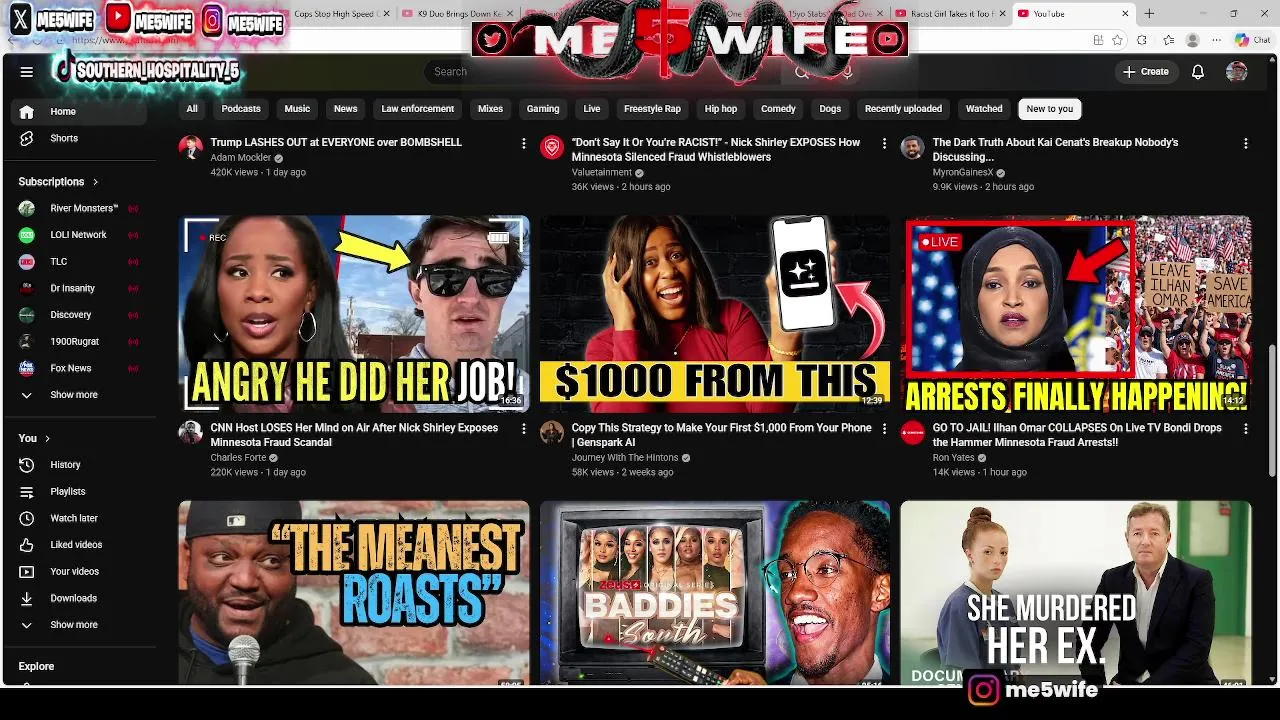Play Baddies South thumbnail
Viewport: 1280px width, 720px height.
click(x=715, y=593)
